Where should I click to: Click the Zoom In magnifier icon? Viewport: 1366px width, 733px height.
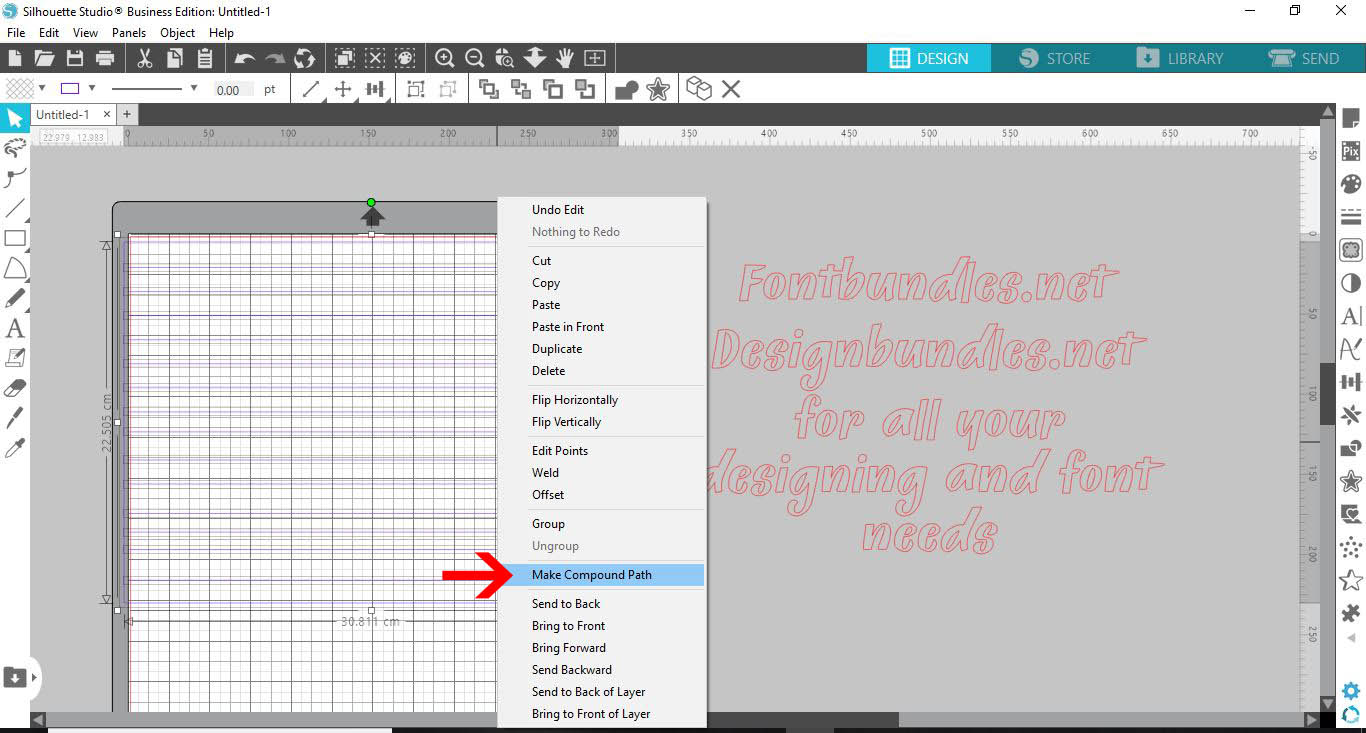tap(445, 58)
